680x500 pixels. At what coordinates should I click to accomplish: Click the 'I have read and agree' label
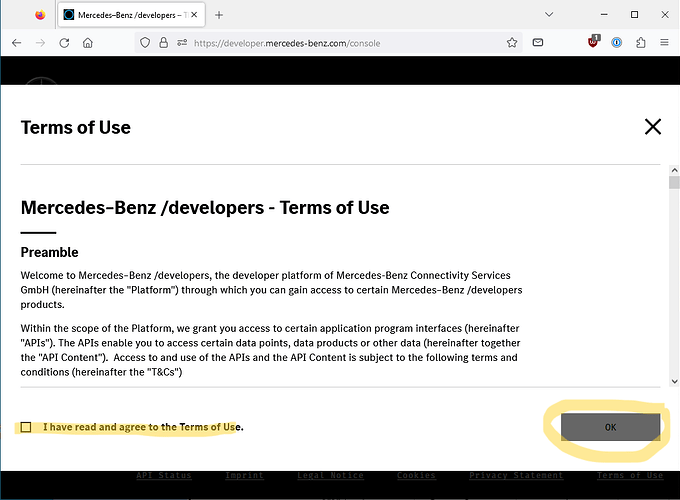pos(143,427)
